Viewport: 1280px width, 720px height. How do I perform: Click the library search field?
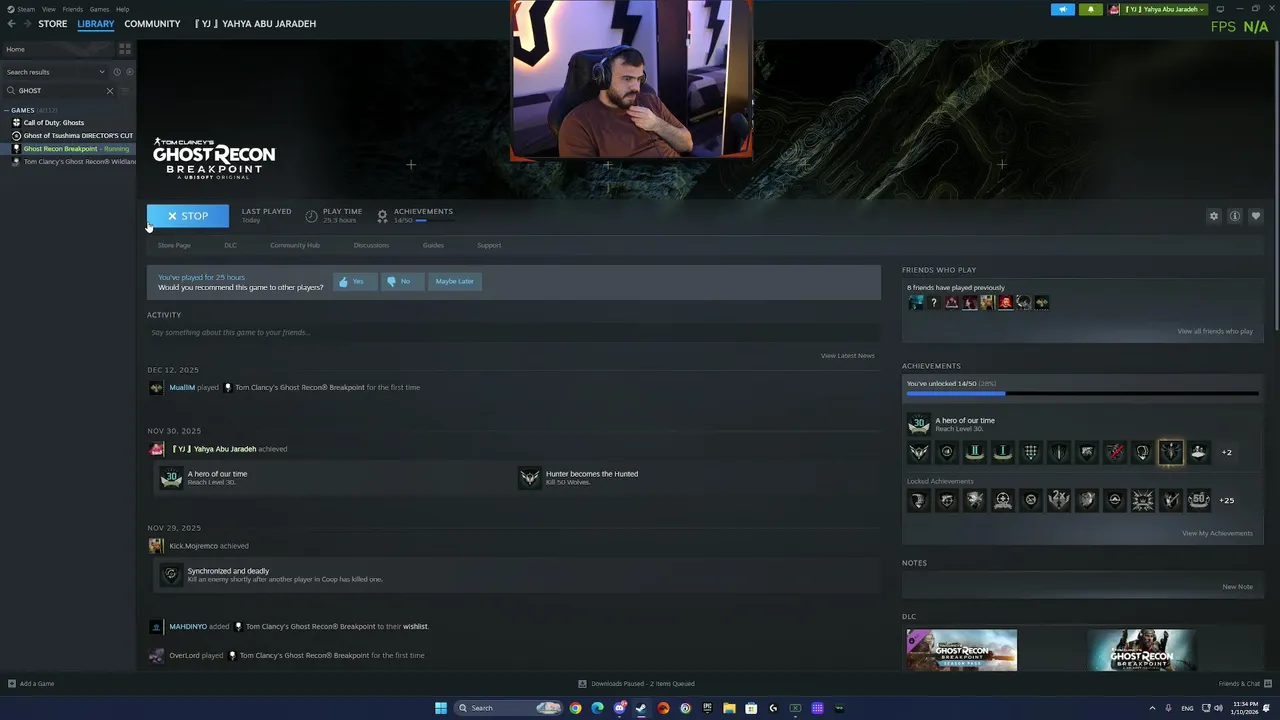tap(60, 91)
